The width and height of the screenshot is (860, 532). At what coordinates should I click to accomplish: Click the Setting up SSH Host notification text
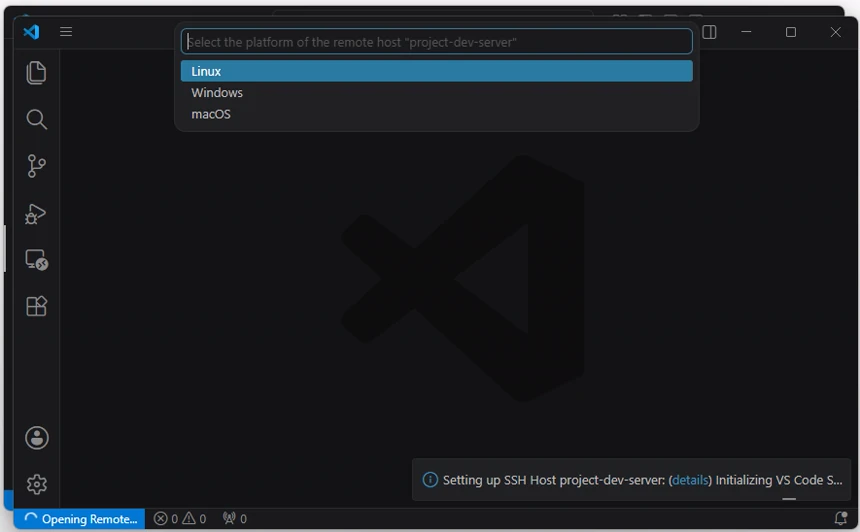(642, 480)
